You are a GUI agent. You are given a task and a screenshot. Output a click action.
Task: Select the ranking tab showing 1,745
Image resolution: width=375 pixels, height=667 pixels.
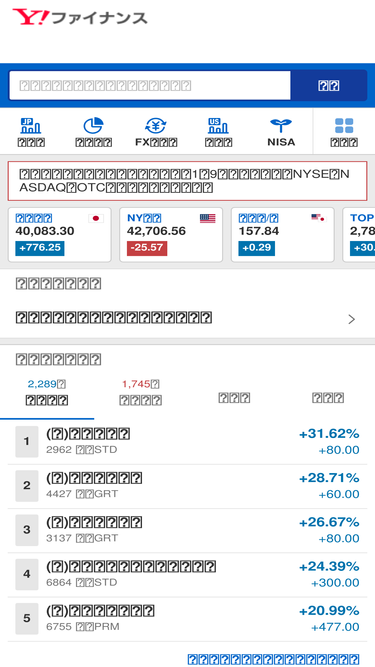tap(141, 393)
